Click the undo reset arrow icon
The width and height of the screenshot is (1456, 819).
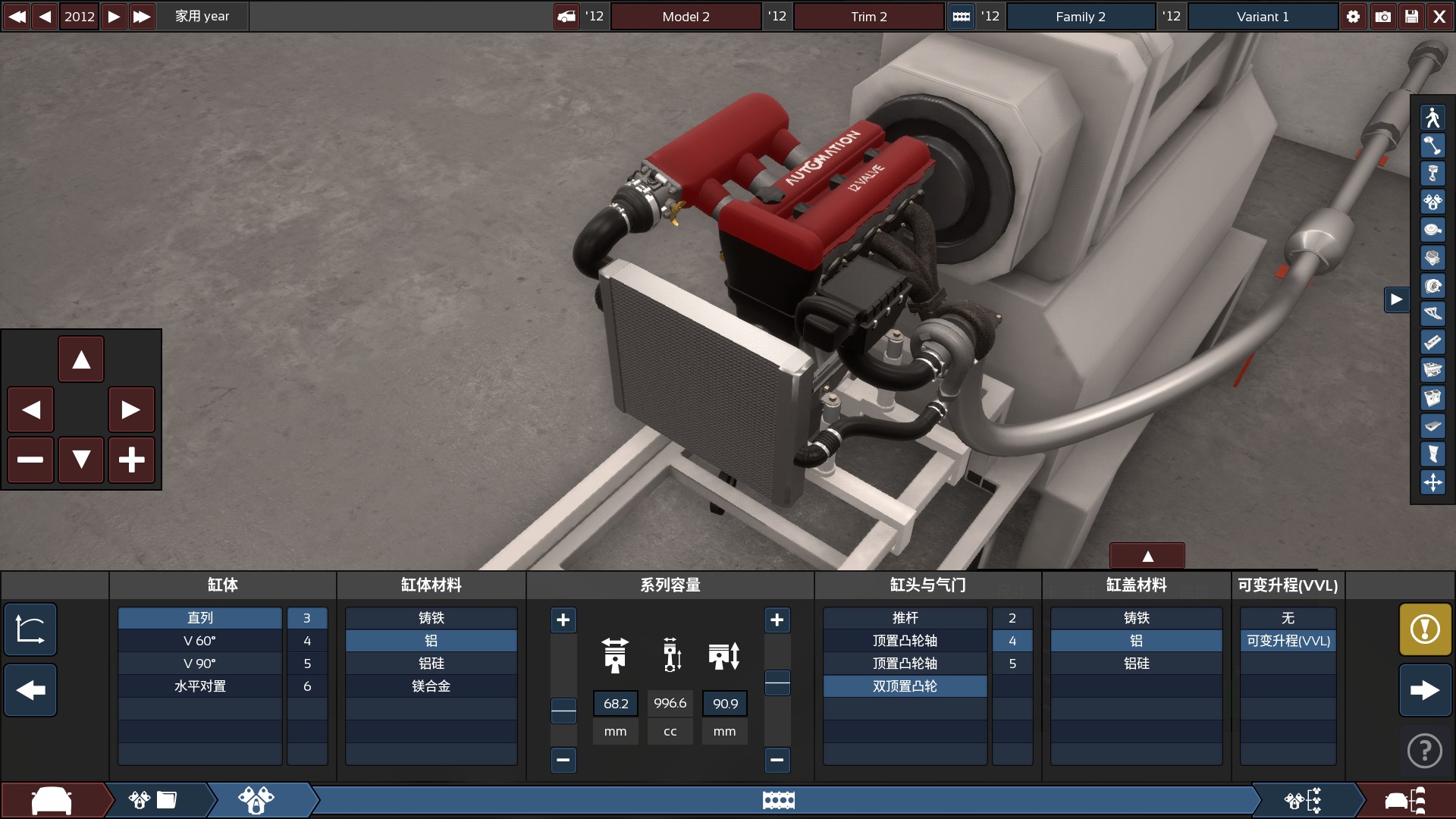click(x=30, y=629)
